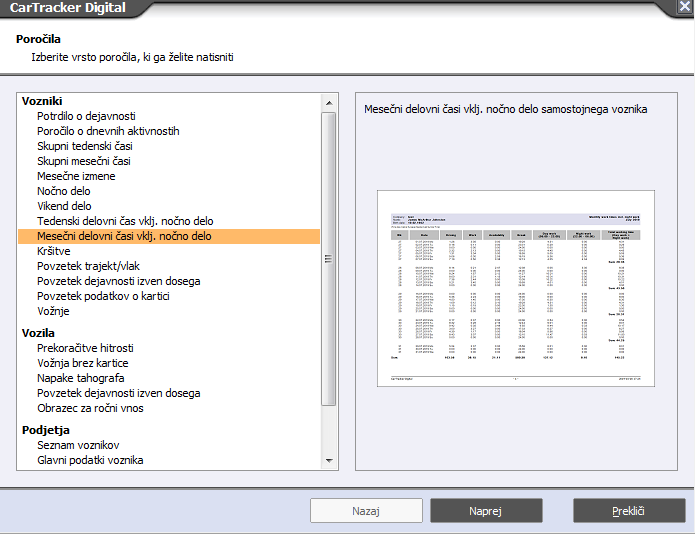Choose Skupni tedenski časi report

coord(85,146)
